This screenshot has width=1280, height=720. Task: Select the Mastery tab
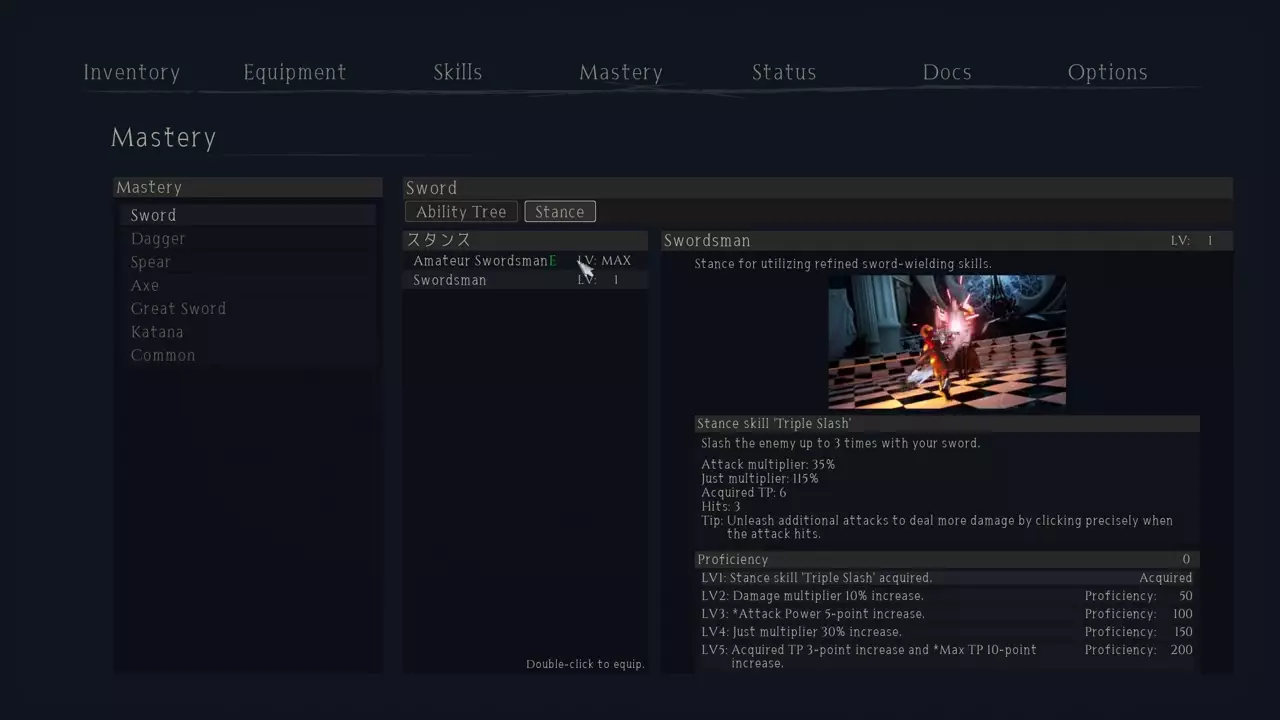click(x=620, y=72)
